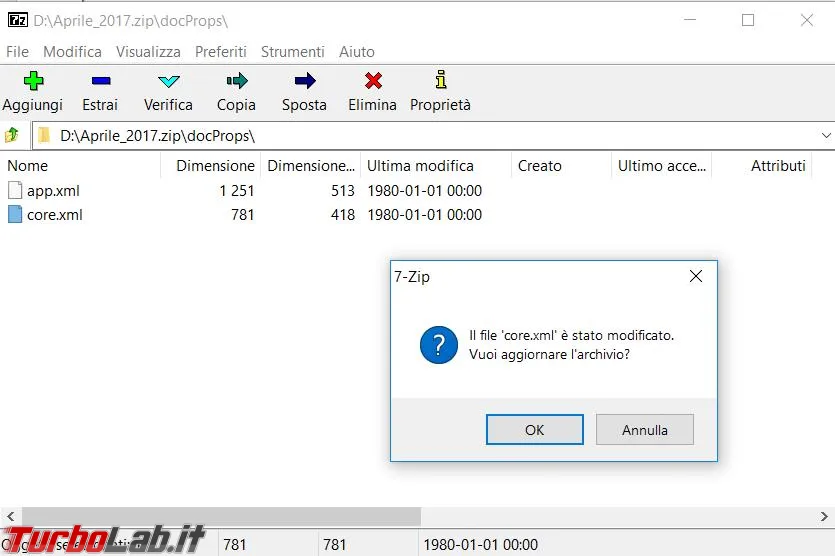Open the Strumenti menu
835x556 pixels.
pos(292,52)
